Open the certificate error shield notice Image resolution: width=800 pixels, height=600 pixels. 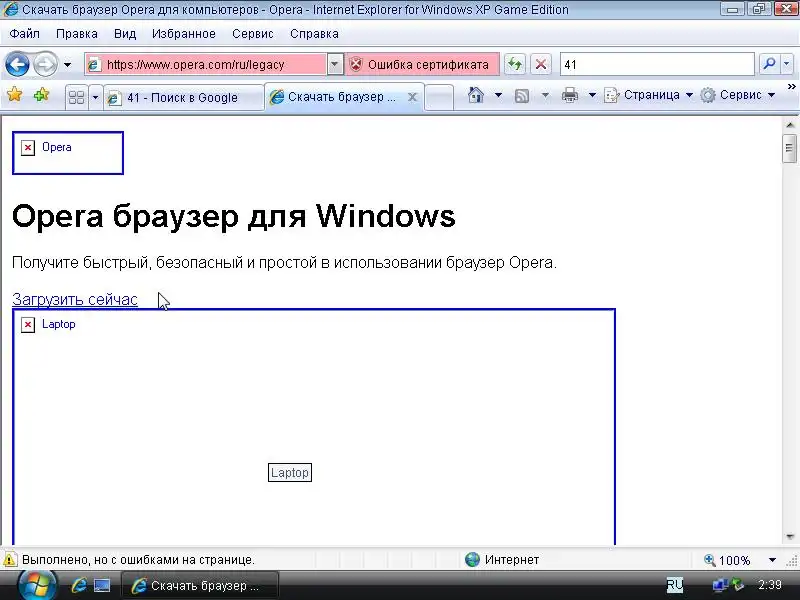point(421,65)
